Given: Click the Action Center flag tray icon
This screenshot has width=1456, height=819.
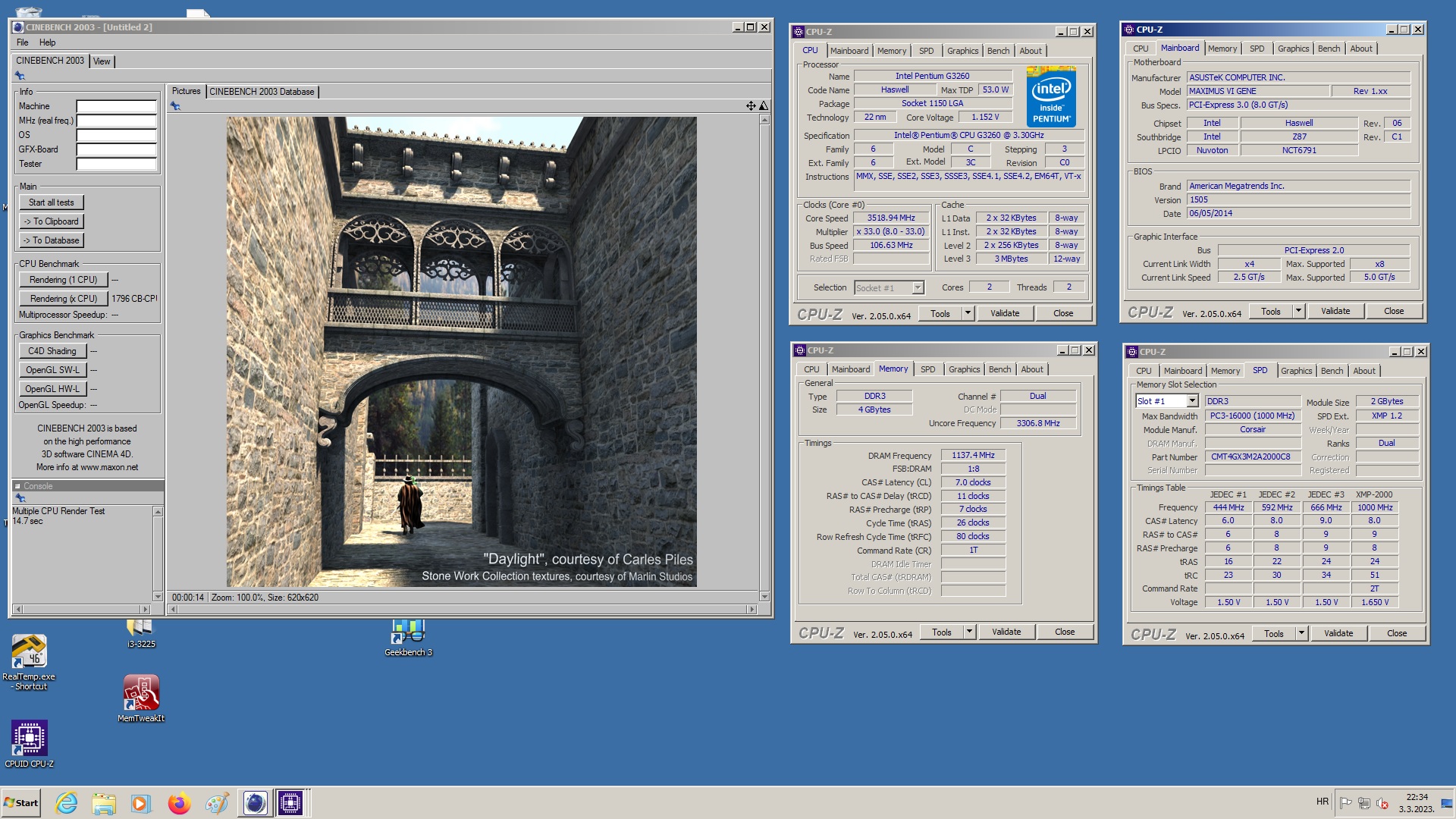Looking at the screenshot, I should (1346, 803).
